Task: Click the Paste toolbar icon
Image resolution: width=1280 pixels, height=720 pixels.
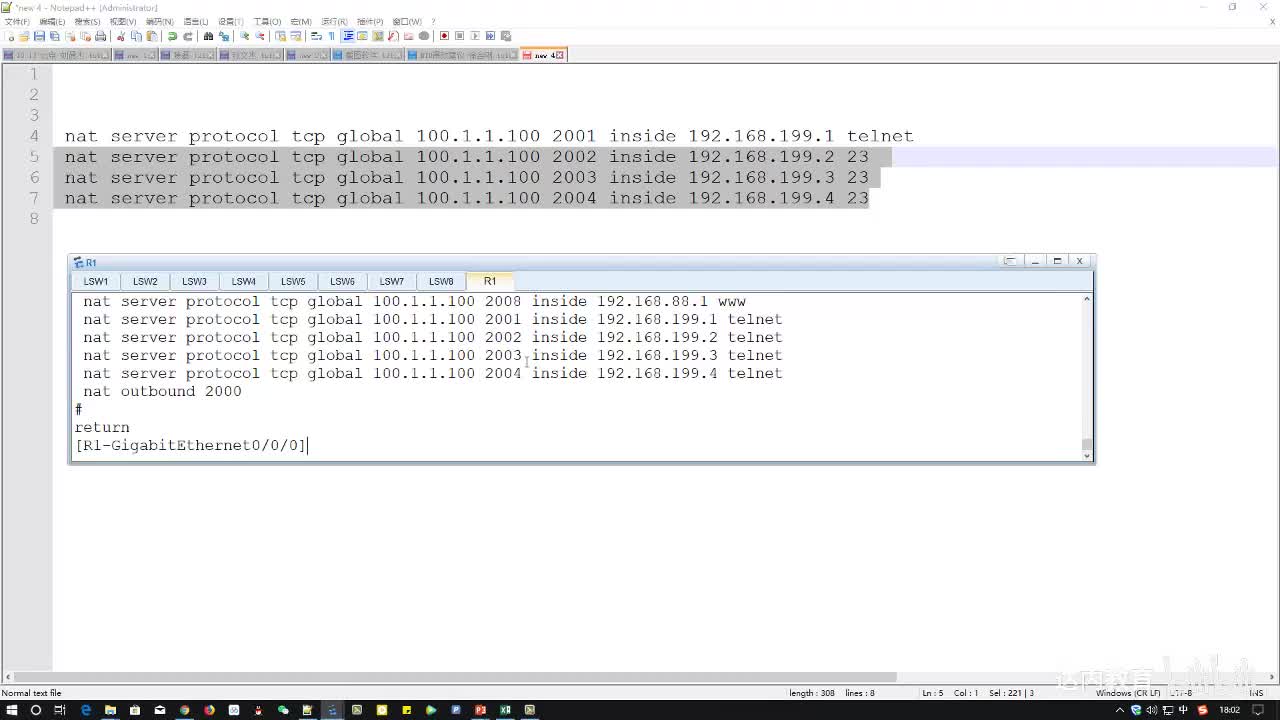Action: [151, 36]
